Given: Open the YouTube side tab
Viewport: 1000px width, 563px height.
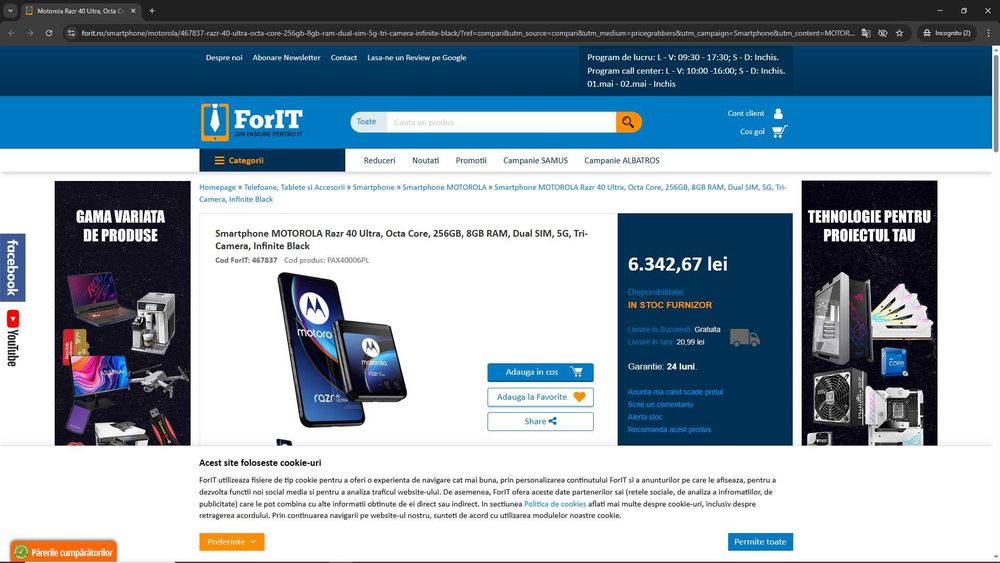Looking at the screenshot, I should [x=12, y=339].
